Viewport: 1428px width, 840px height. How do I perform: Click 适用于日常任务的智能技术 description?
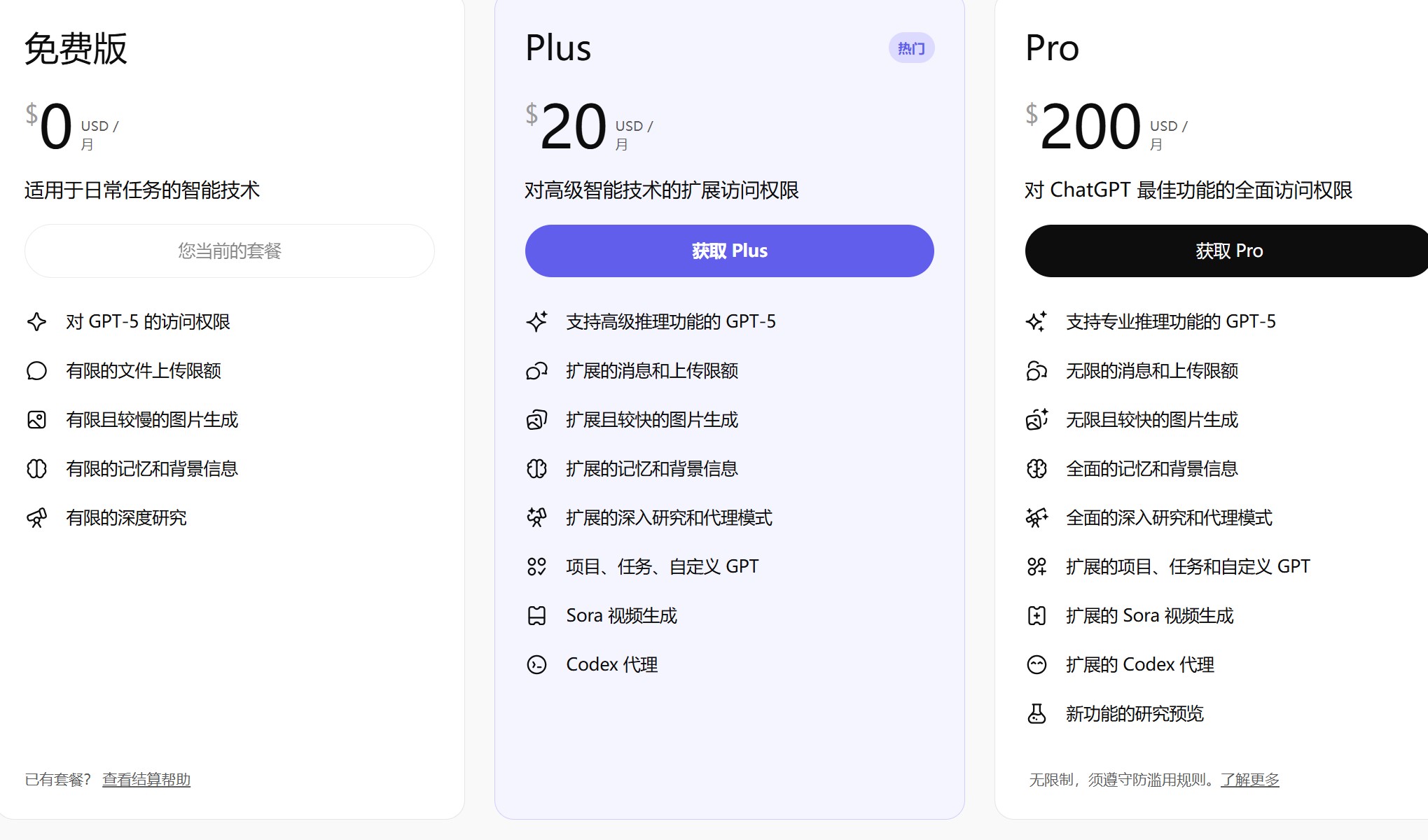pos(142,190)
